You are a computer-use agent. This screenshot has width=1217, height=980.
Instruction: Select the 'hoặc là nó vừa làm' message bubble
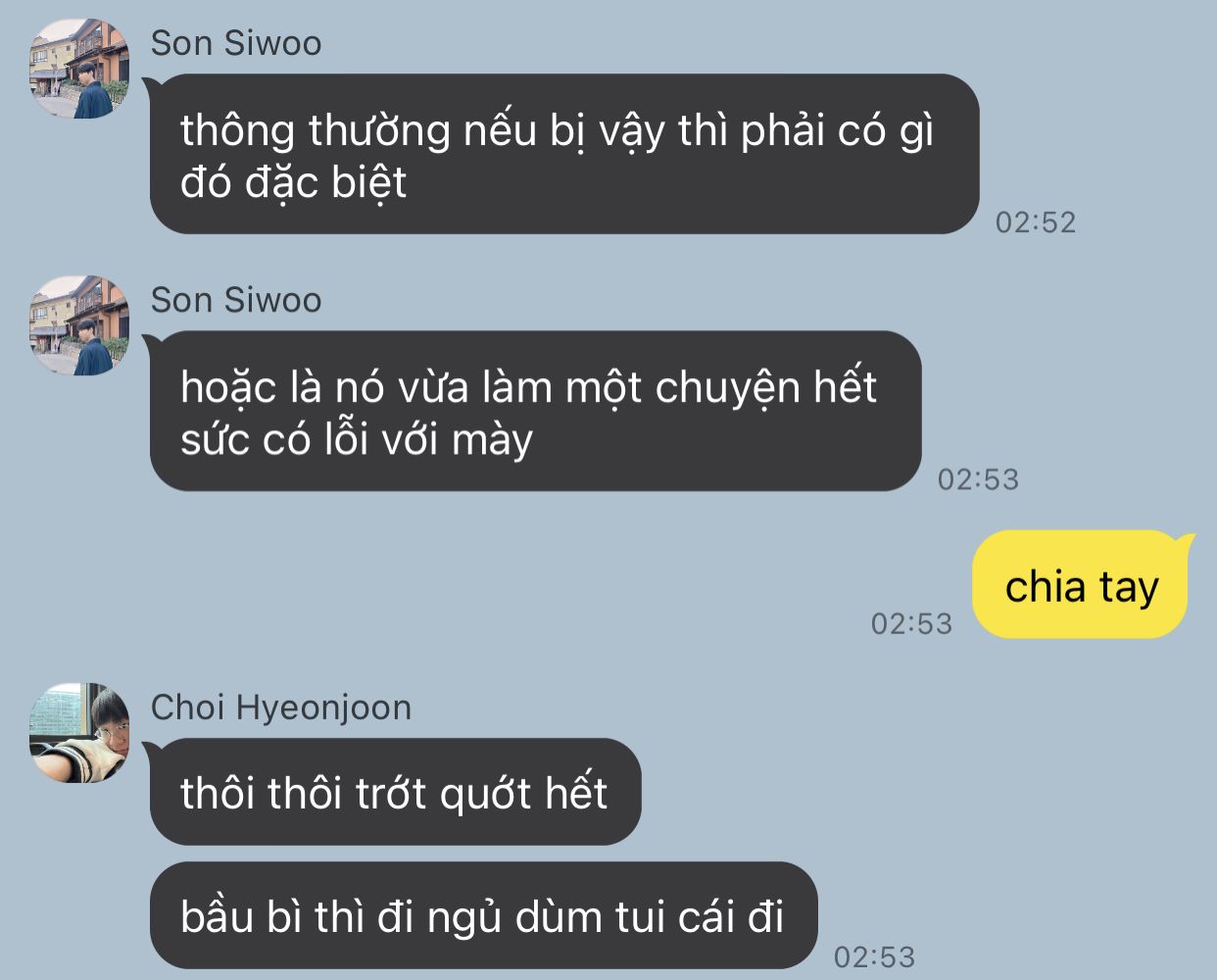(535, 411)
